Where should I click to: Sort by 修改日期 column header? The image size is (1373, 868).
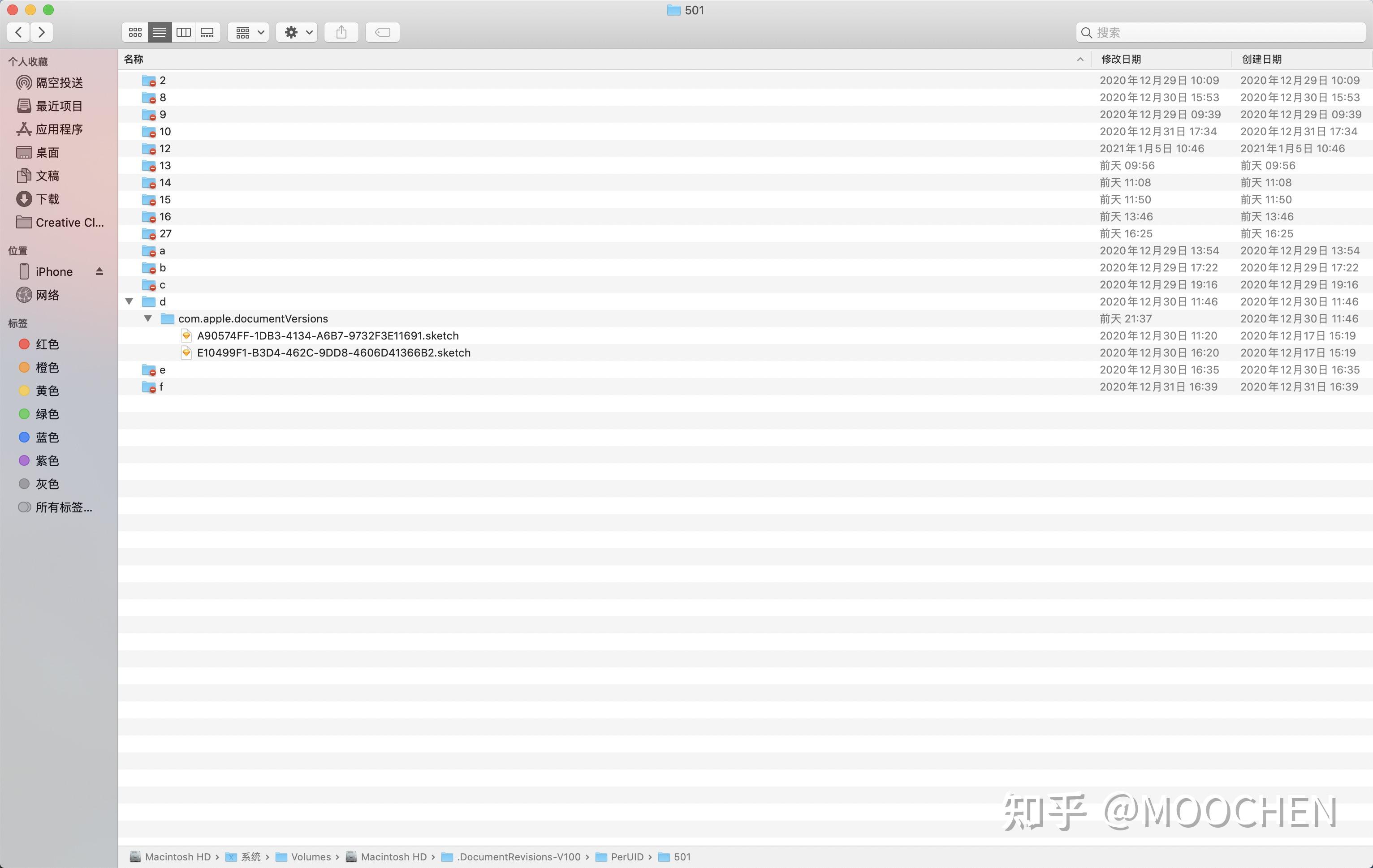tap(1121, 59)
